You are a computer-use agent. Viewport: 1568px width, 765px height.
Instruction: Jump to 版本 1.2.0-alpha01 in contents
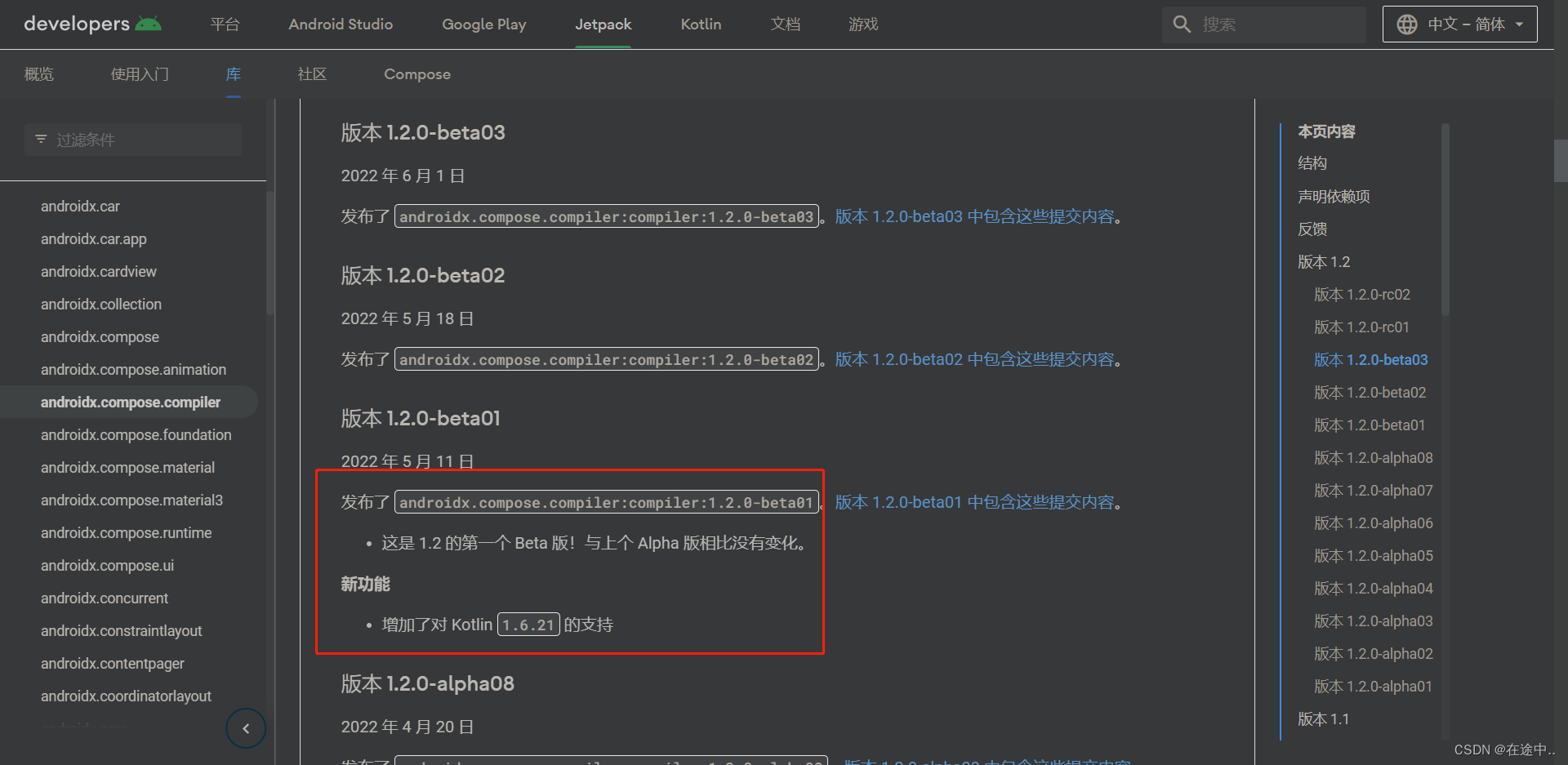1373,687
